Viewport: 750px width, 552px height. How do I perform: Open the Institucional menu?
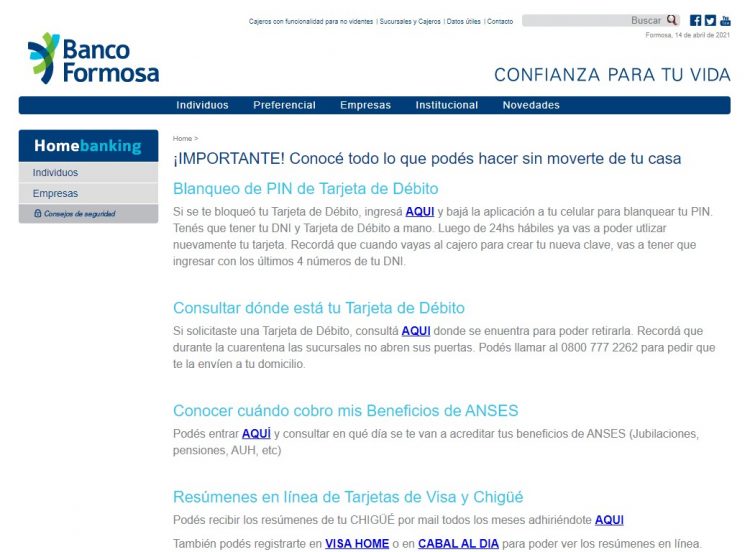click(x=447, y=105)
